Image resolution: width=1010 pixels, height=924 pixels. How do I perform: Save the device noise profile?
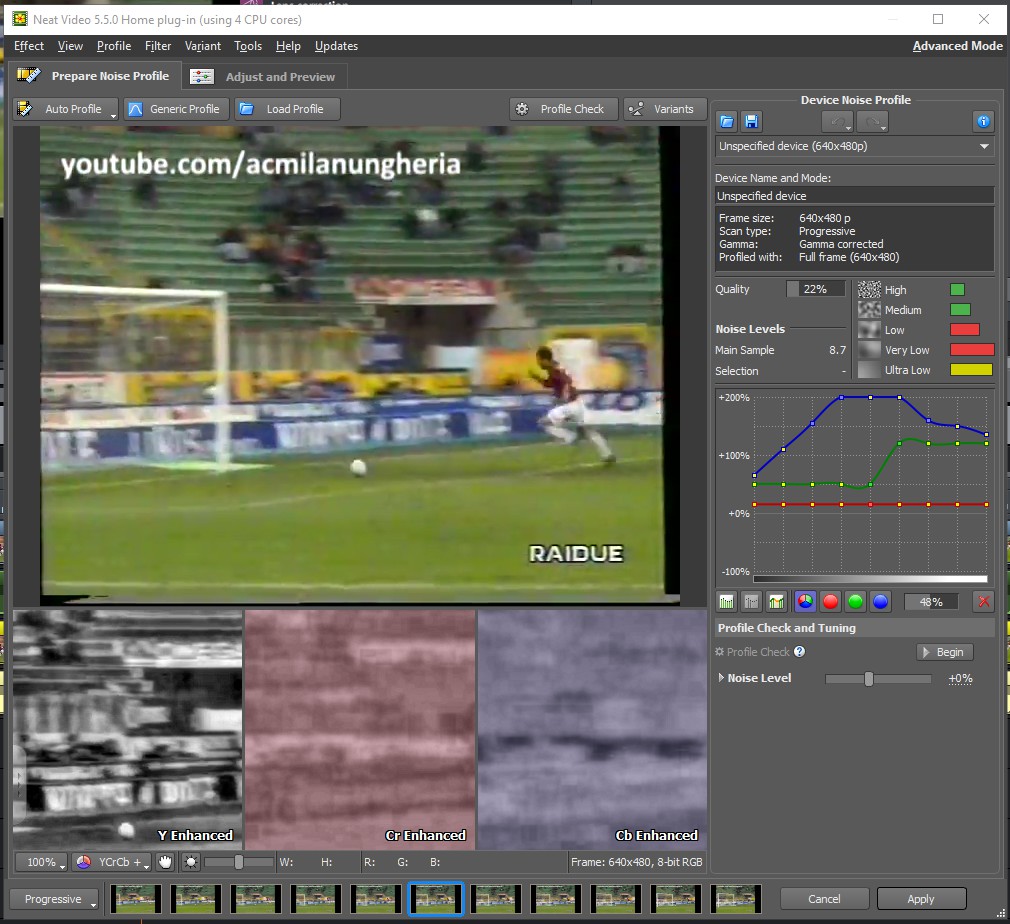(751, 121)
